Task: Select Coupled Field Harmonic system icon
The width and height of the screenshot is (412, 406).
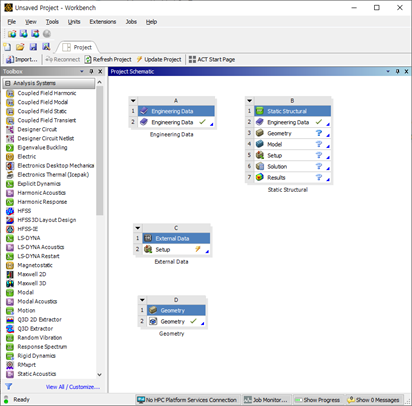Action: [10, 93]
